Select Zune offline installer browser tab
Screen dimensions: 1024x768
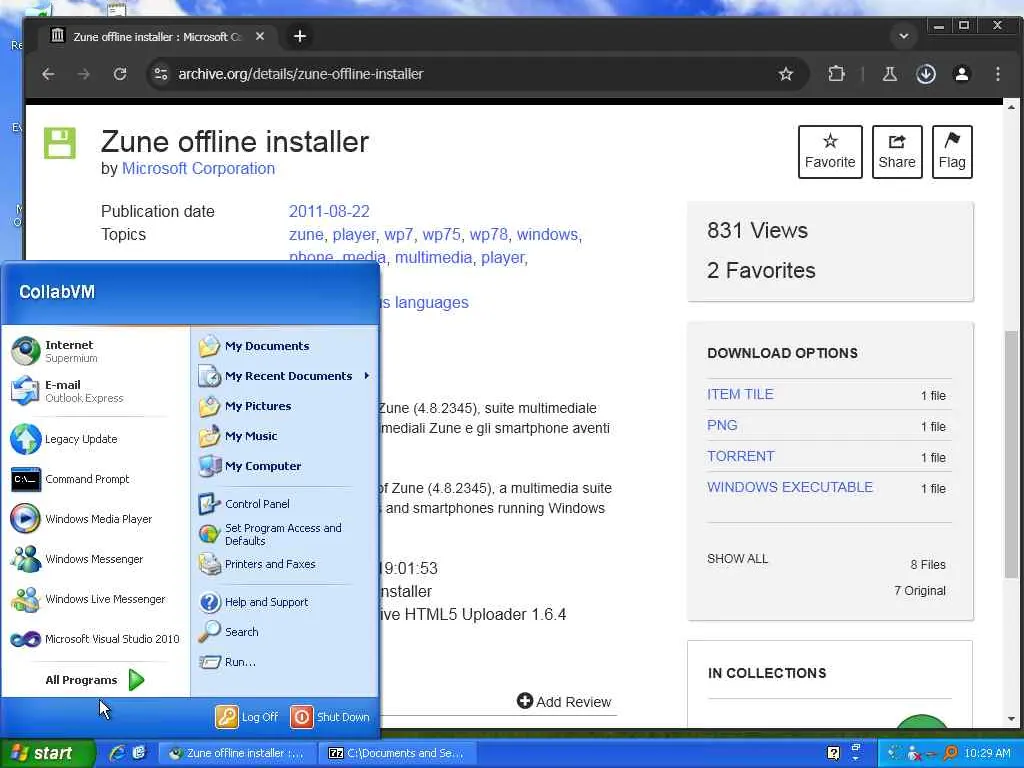[157, 37]
